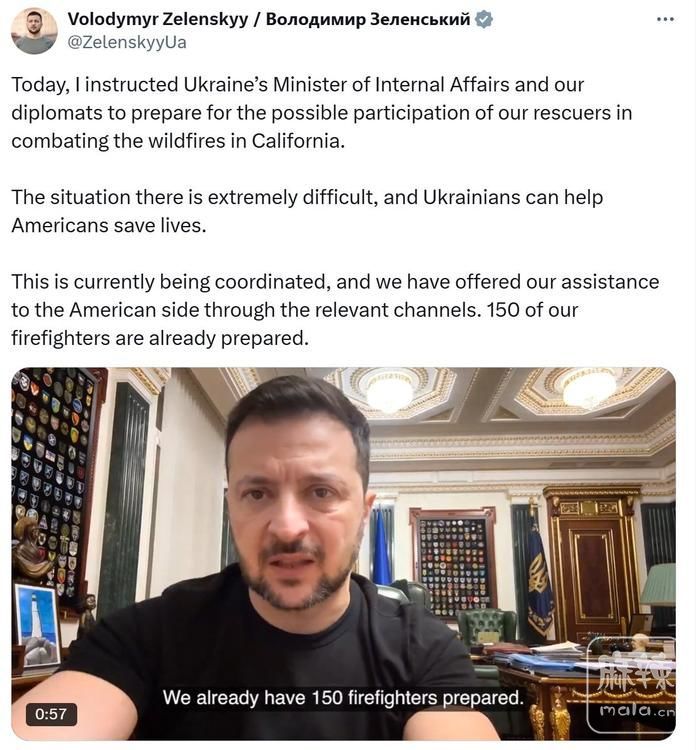Image resolution: width=700 pixels, height=750 pixels.
Task: Select the paragraph about firefighters already prepared
Action: 335,310
